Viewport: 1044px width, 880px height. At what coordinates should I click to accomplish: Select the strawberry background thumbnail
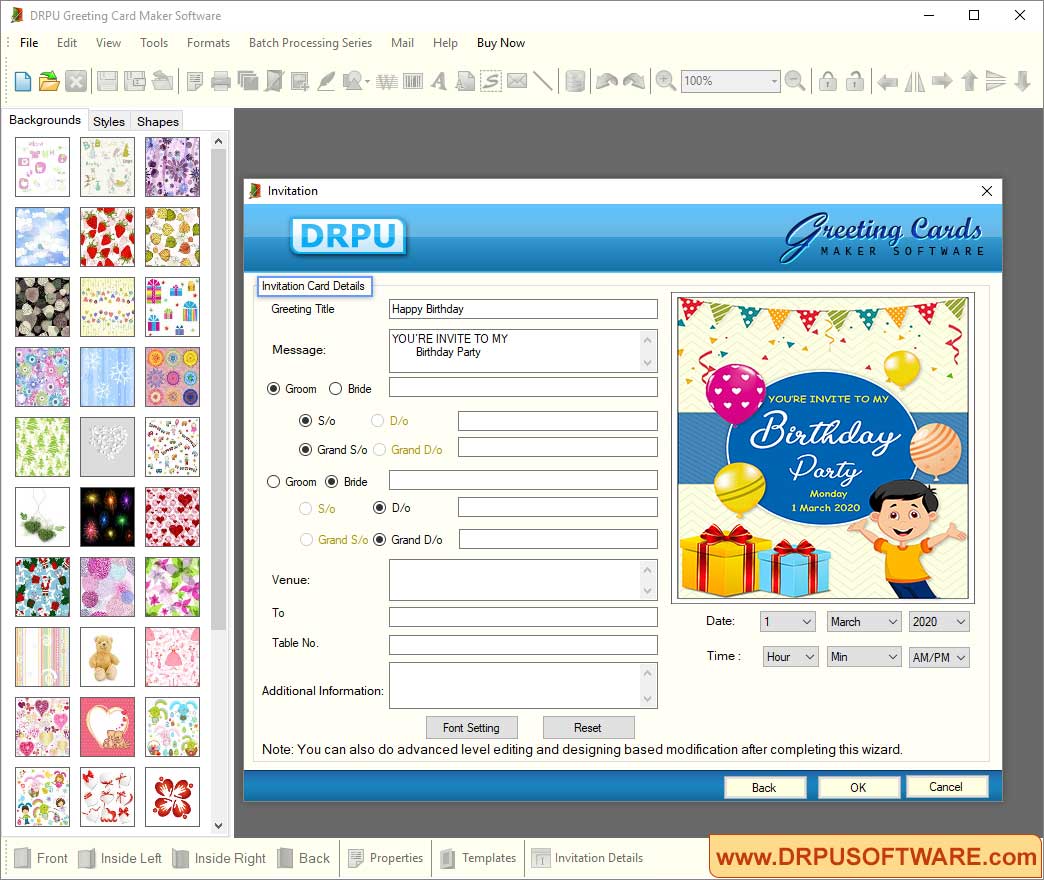(107, 237)
